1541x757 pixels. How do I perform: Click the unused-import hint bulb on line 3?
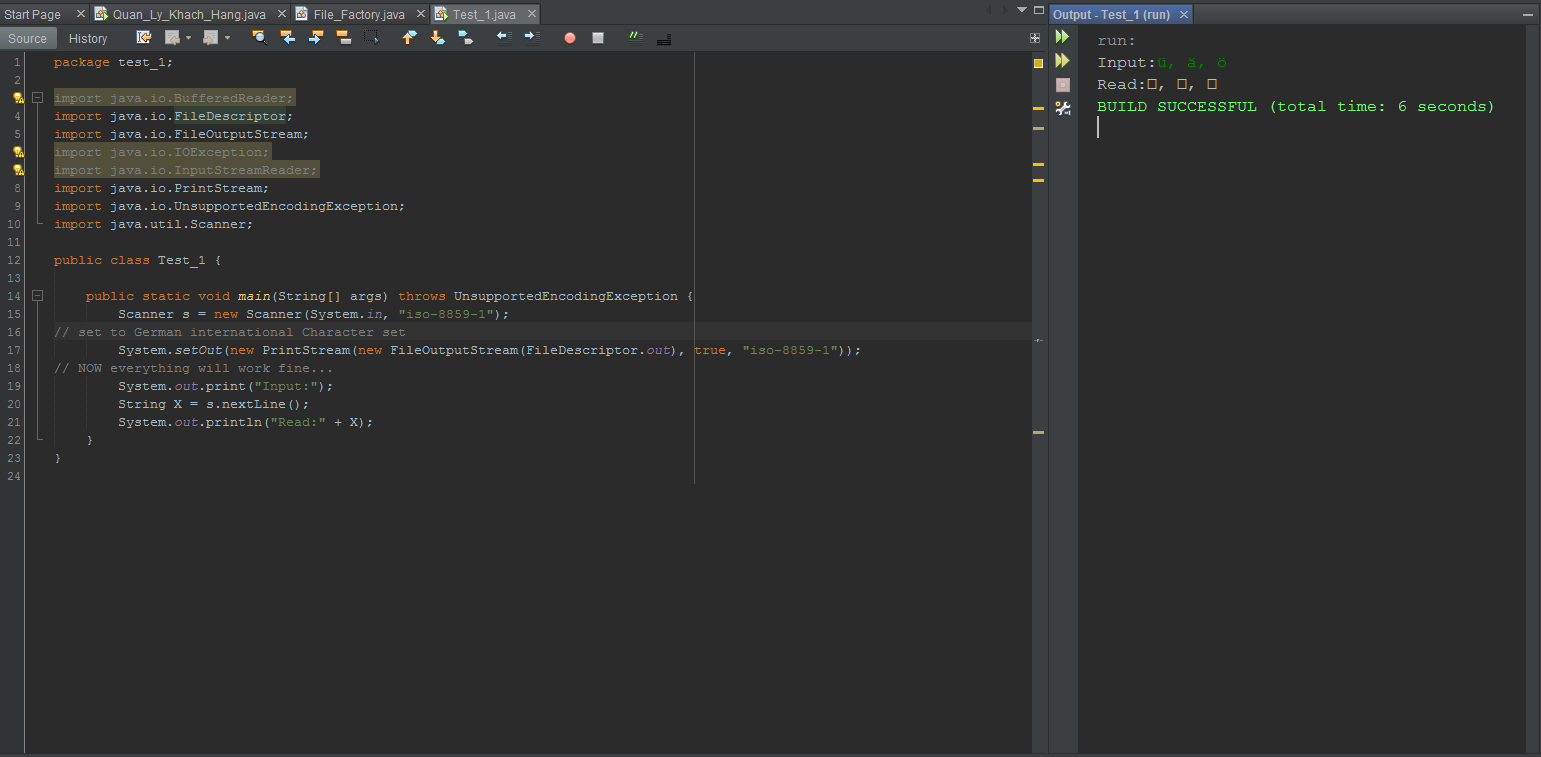(18, 98)
